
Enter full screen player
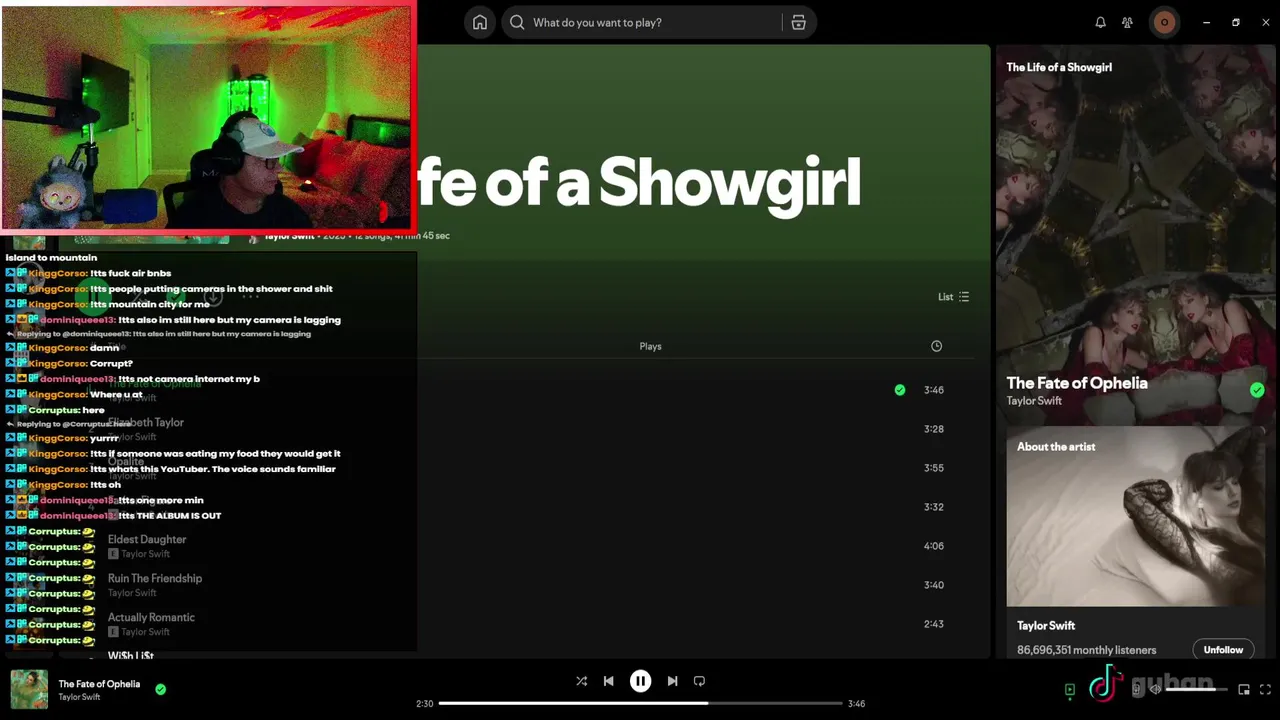[x=1265, y=689]
